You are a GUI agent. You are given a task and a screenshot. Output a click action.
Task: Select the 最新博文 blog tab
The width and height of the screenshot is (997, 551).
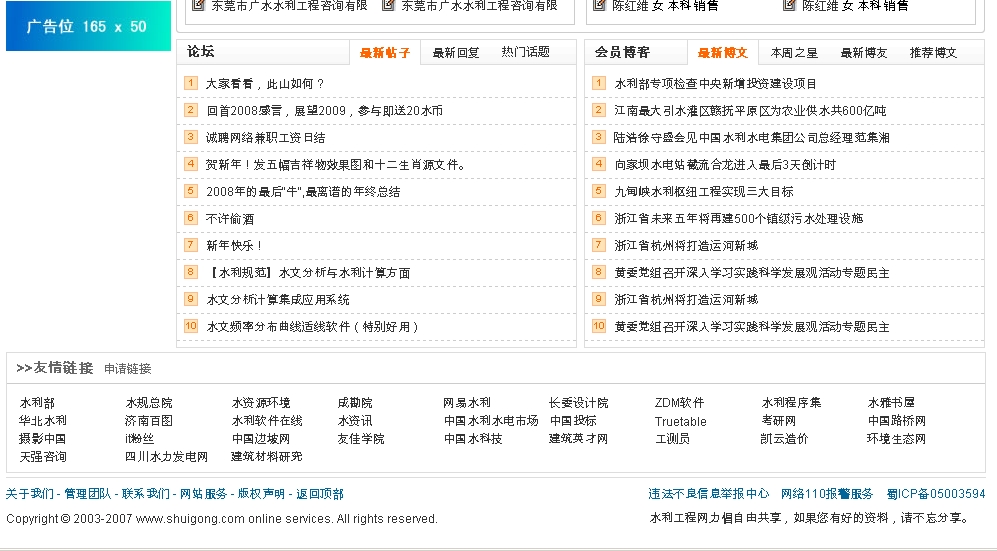pos(722,53)
